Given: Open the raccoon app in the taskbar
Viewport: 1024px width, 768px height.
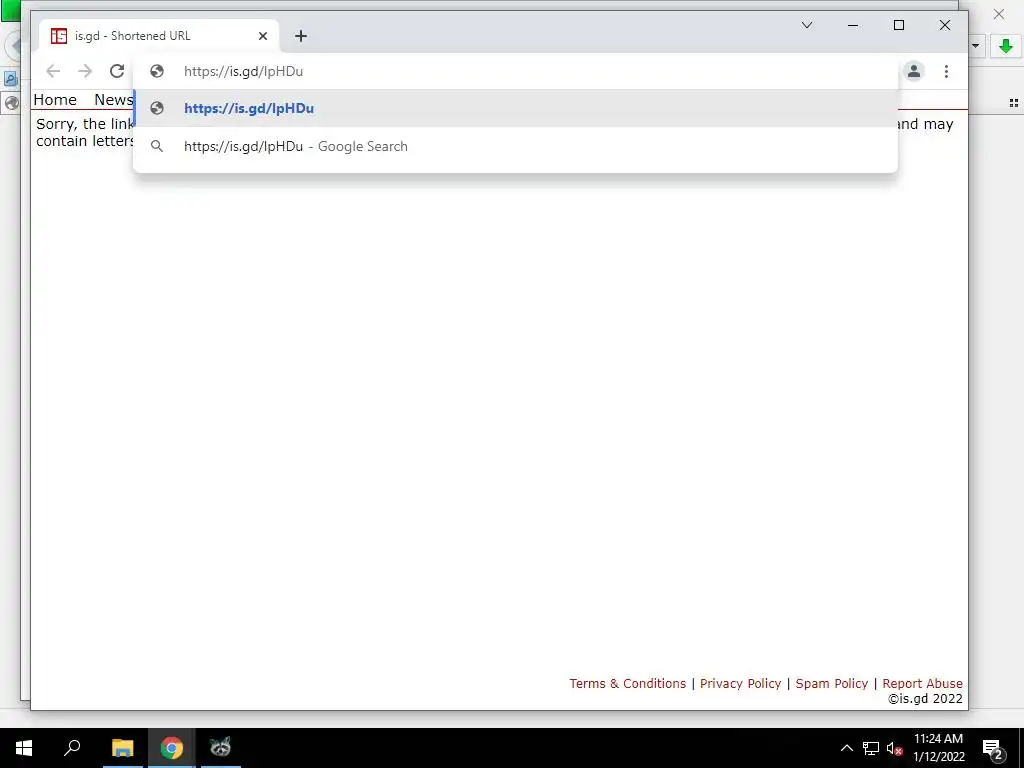Looking at the screenshot, I should pyautogui.click(x=221, y=748).
